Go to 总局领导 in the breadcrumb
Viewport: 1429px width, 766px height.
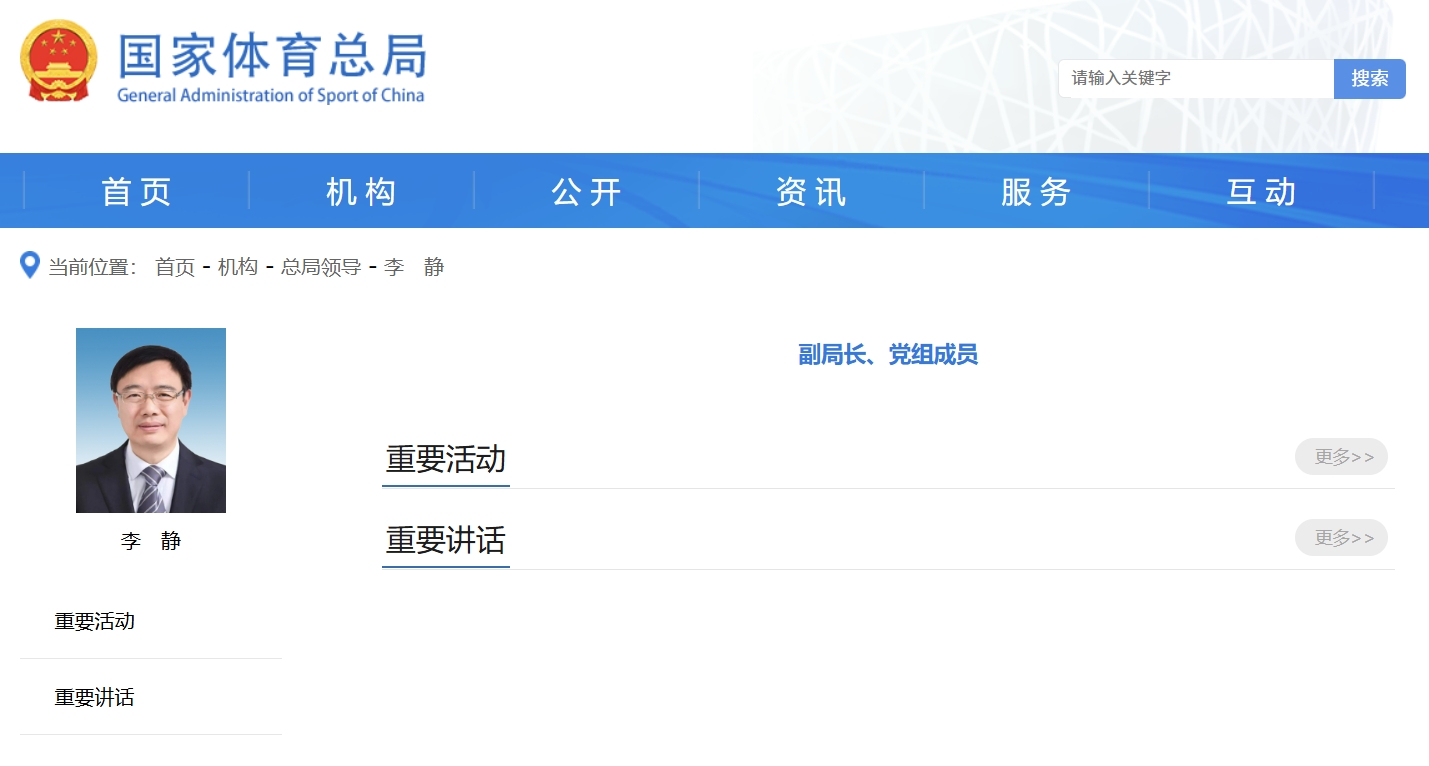(x=321, y=267)
